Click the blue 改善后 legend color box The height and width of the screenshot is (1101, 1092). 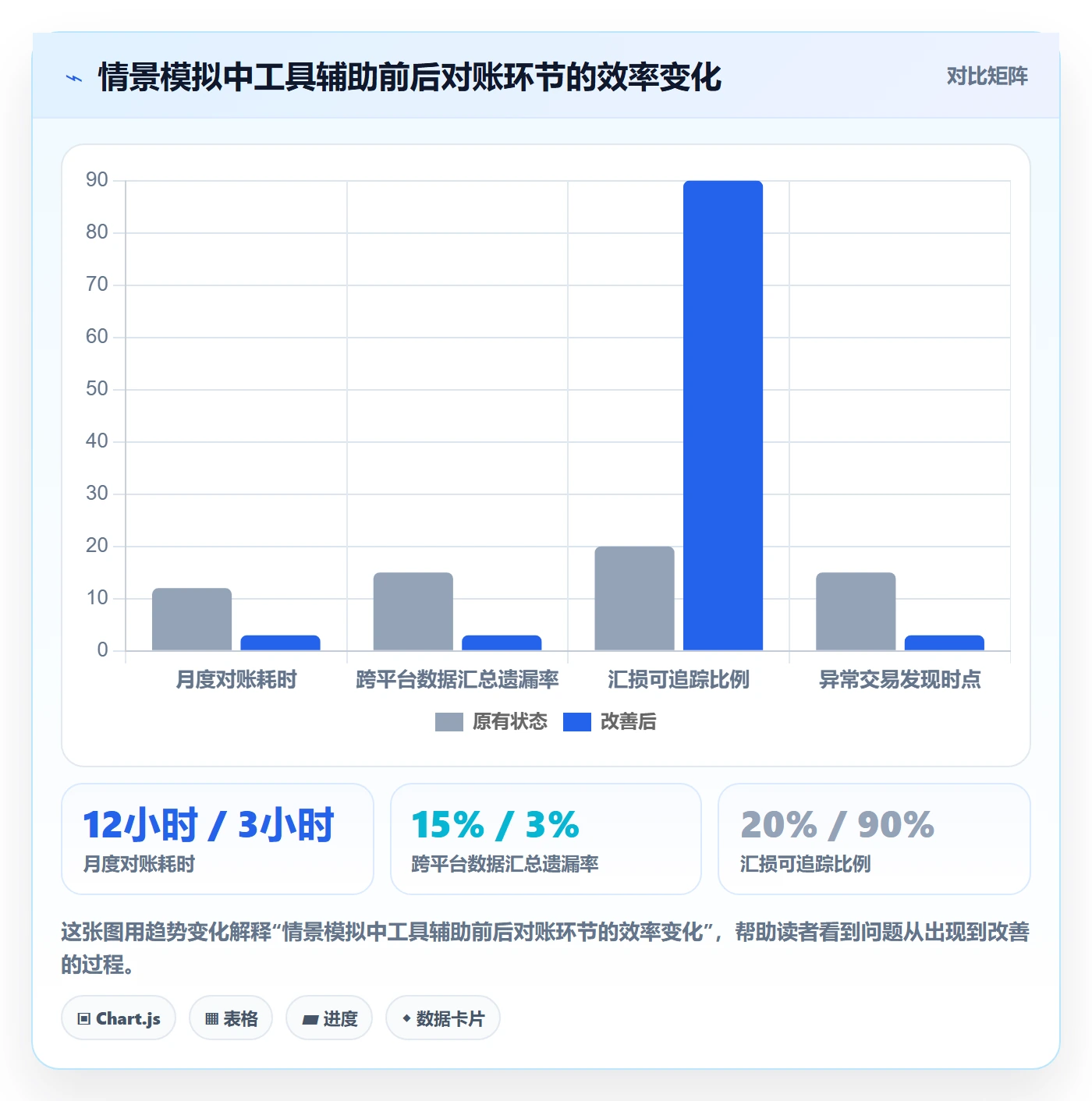click(577, 722)
